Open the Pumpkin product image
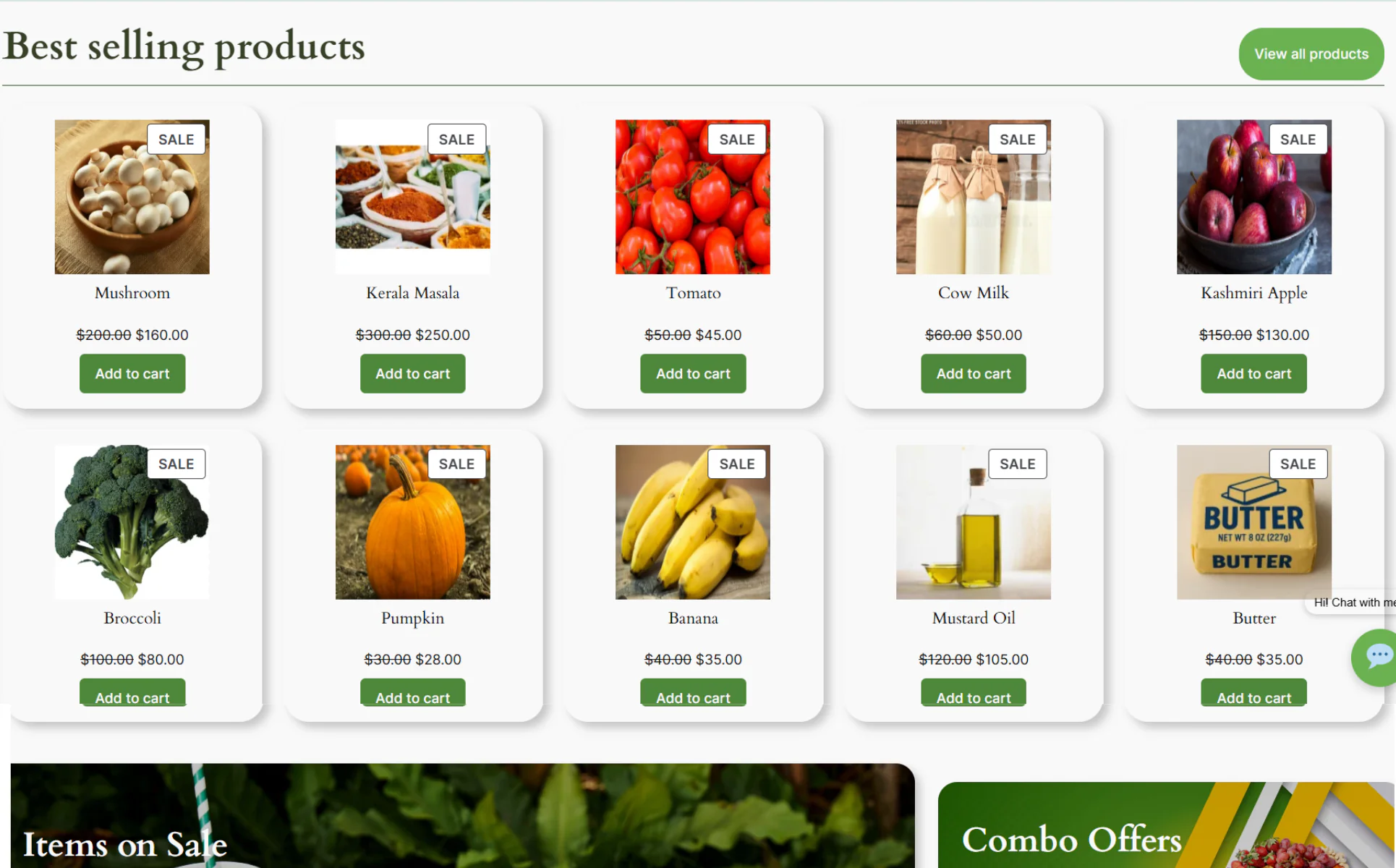Image resolution: width=1396 pixels, height=868 pixels. 412,522
